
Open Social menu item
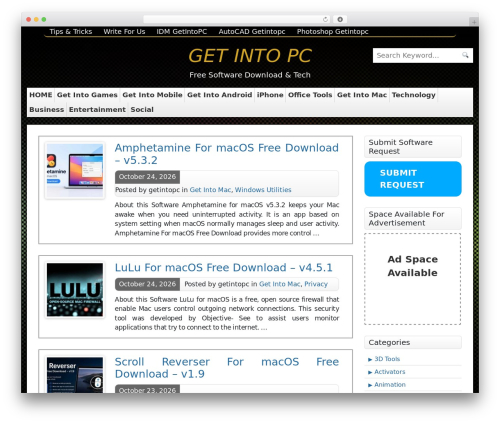(x=142, y=109)
